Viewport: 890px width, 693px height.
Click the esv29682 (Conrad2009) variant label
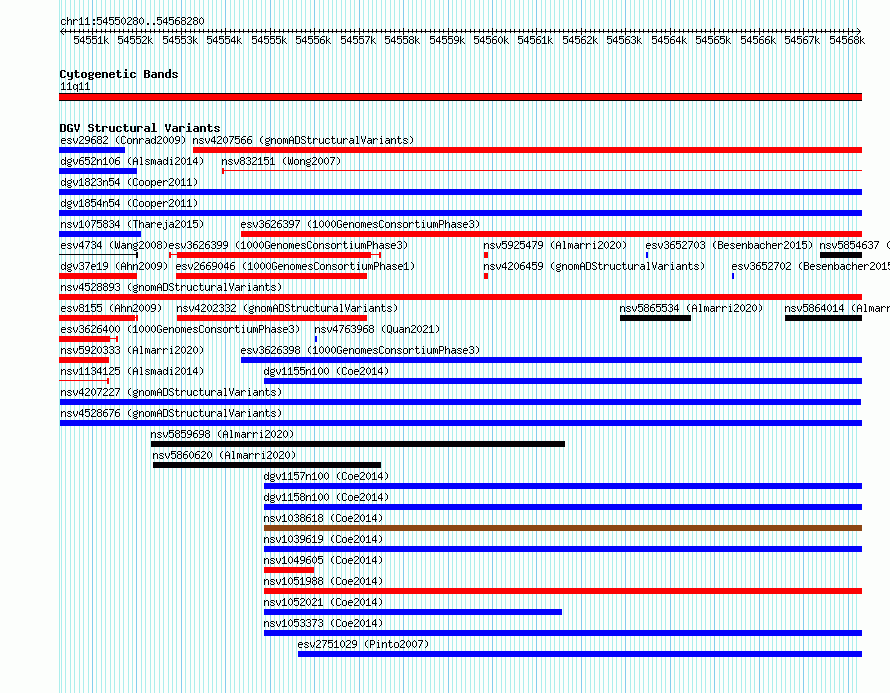click(x=123, y=140)
